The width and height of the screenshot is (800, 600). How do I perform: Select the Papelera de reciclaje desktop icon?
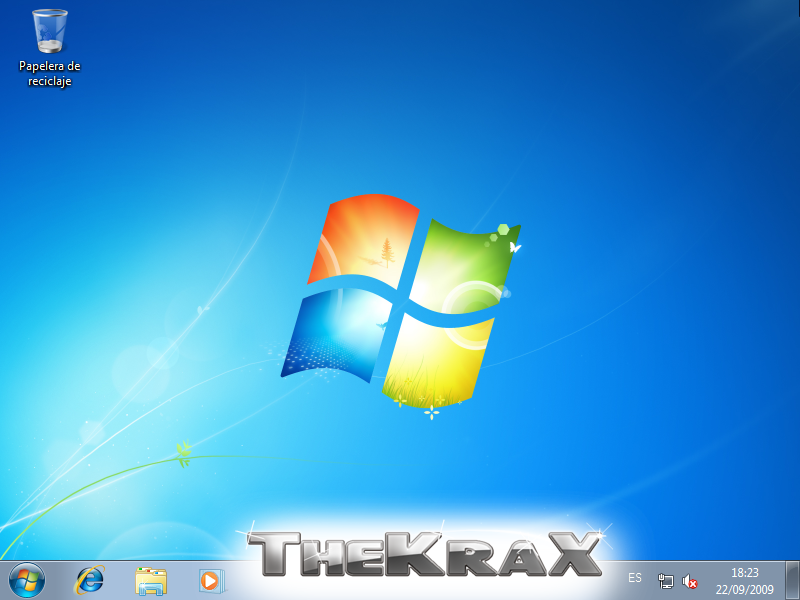49,48
